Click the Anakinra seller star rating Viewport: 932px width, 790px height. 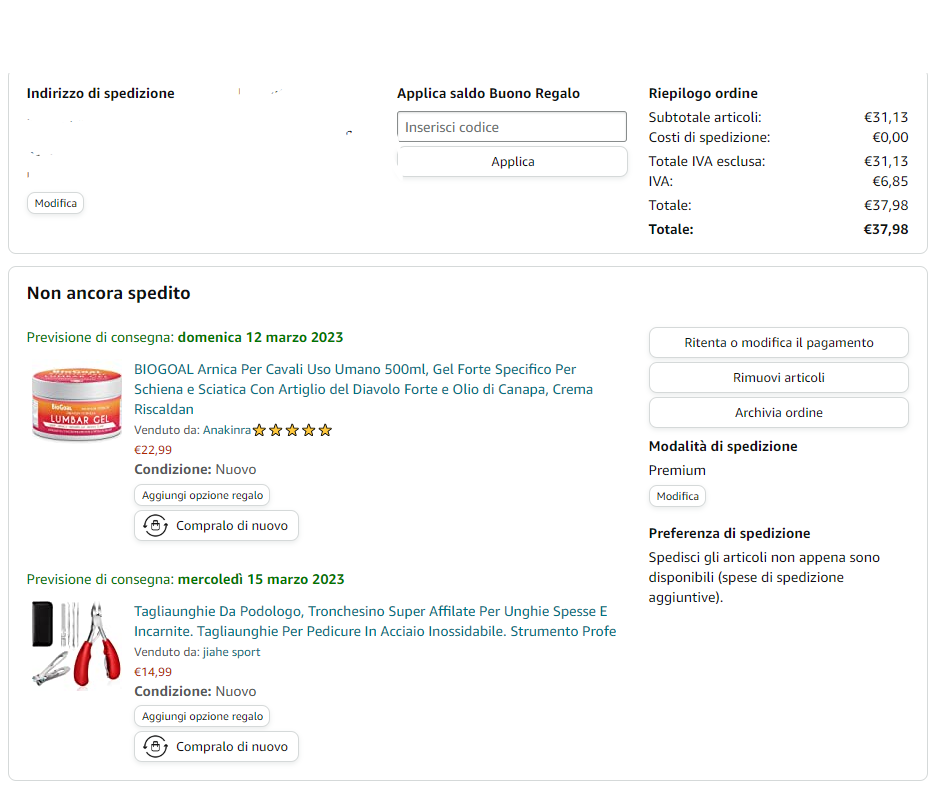click(292, 431)
